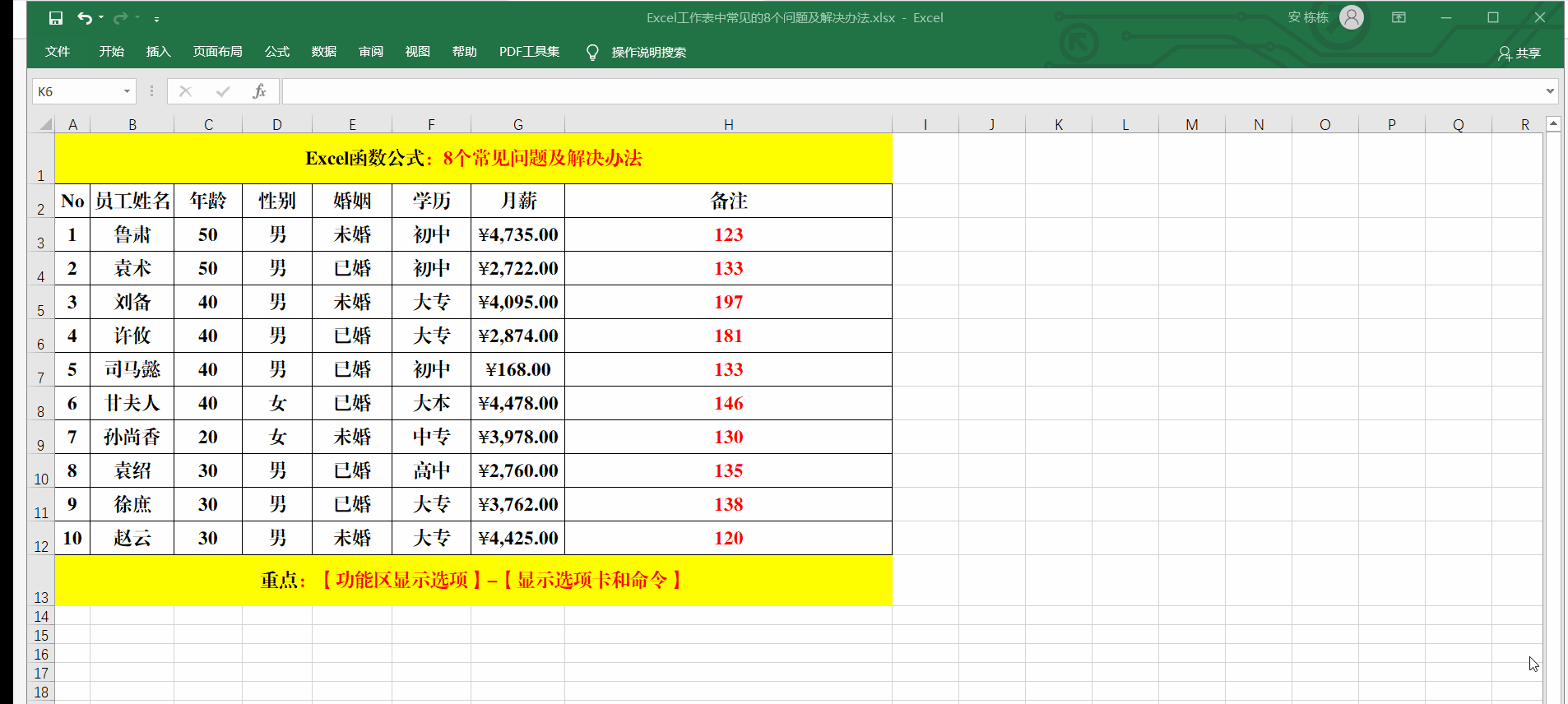1568x704 pixels.
Task: Click the Cancel X formula bar icon
Action: 186,91
